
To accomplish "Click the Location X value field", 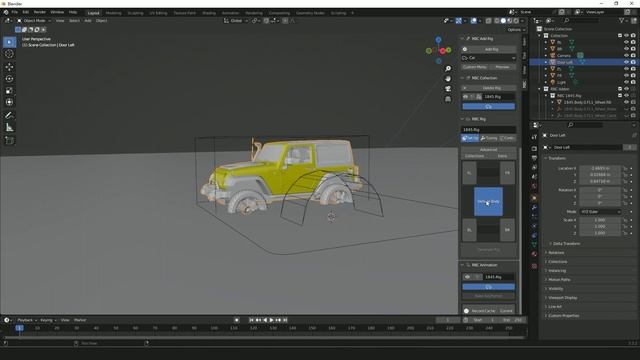I will [x=600, y=168].
